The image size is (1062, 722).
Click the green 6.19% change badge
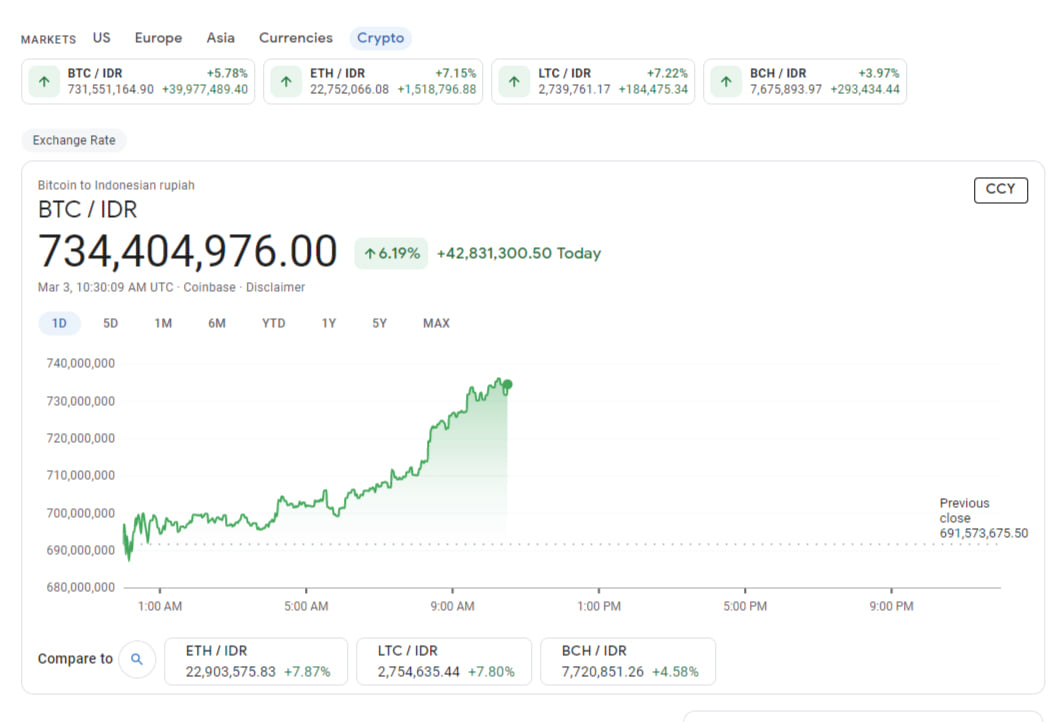coord(391,253)
